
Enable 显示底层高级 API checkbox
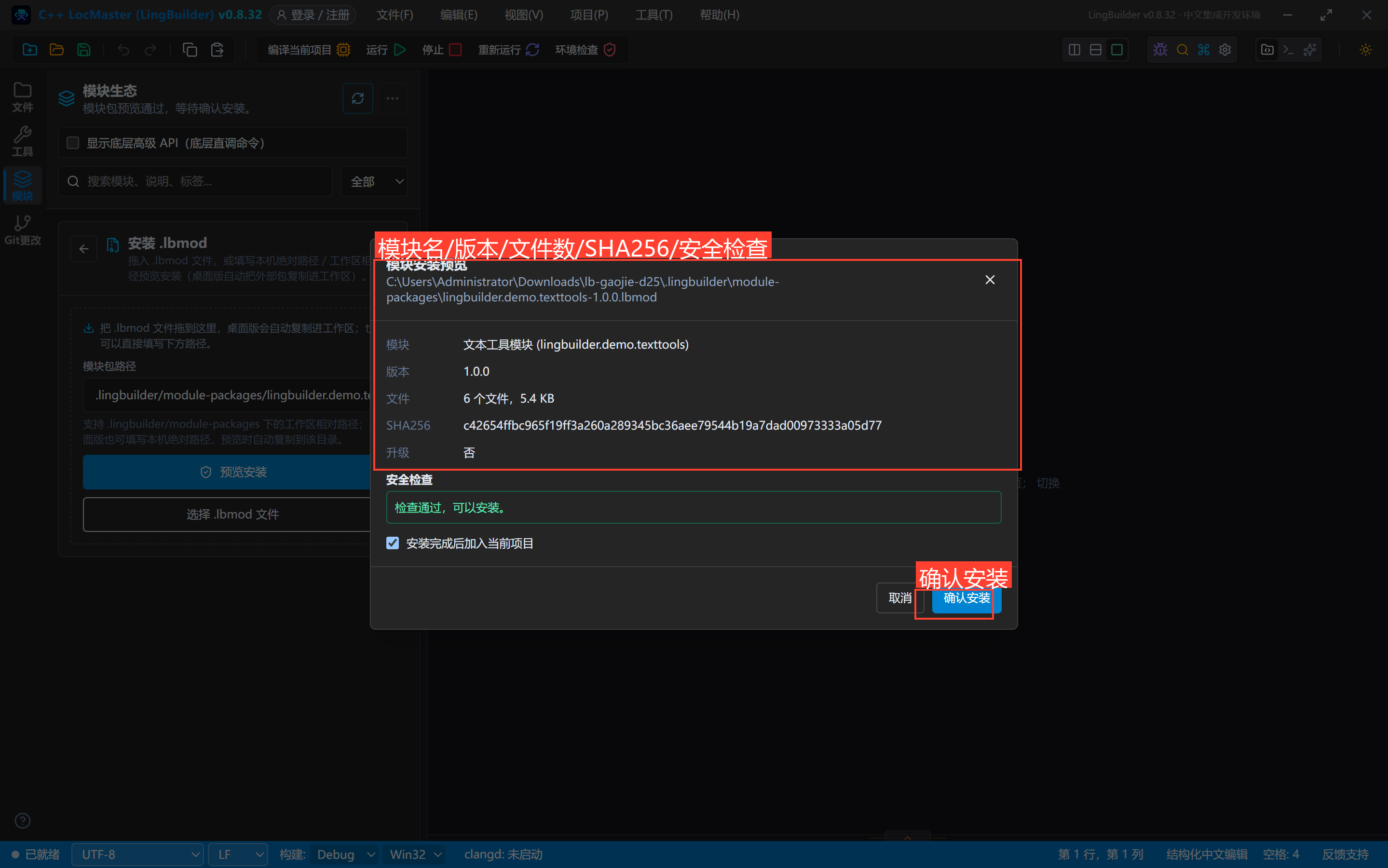(72, 143)
